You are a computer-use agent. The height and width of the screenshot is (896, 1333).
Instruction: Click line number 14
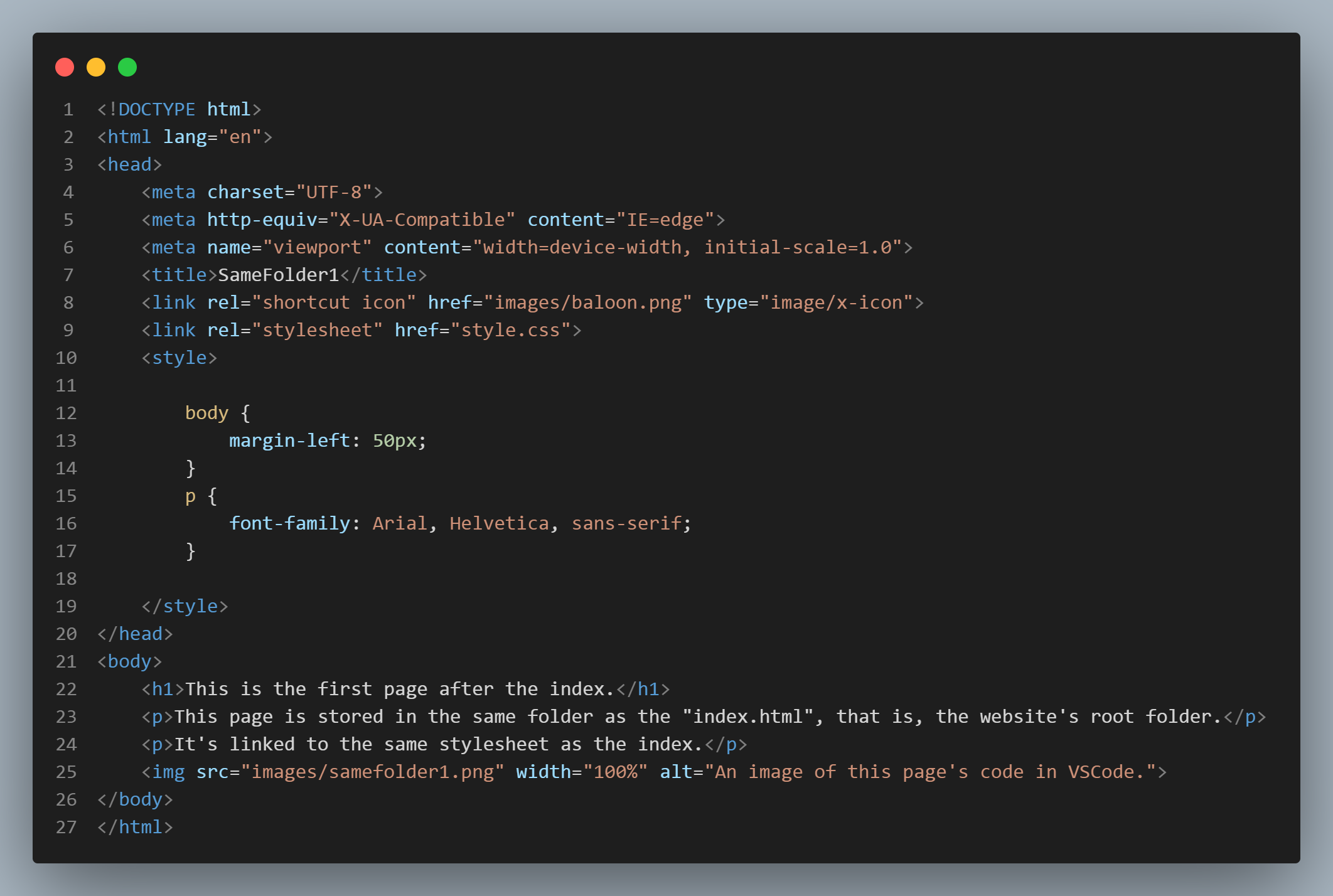[x=66, y=468]
